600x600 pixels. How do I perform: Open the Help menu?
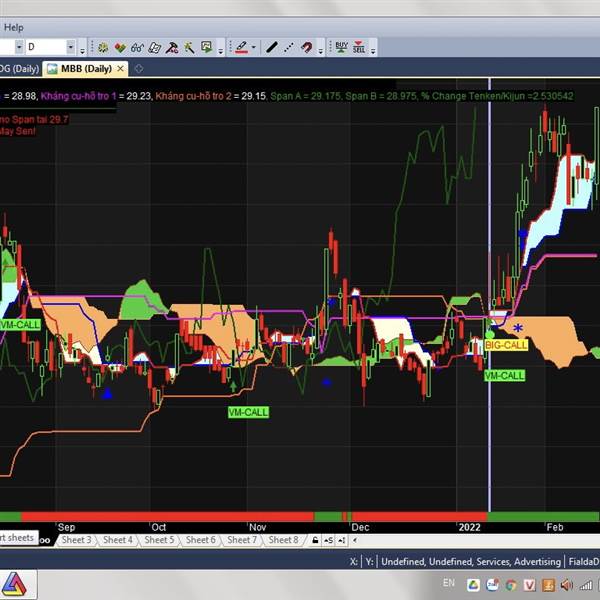(13, 27)
